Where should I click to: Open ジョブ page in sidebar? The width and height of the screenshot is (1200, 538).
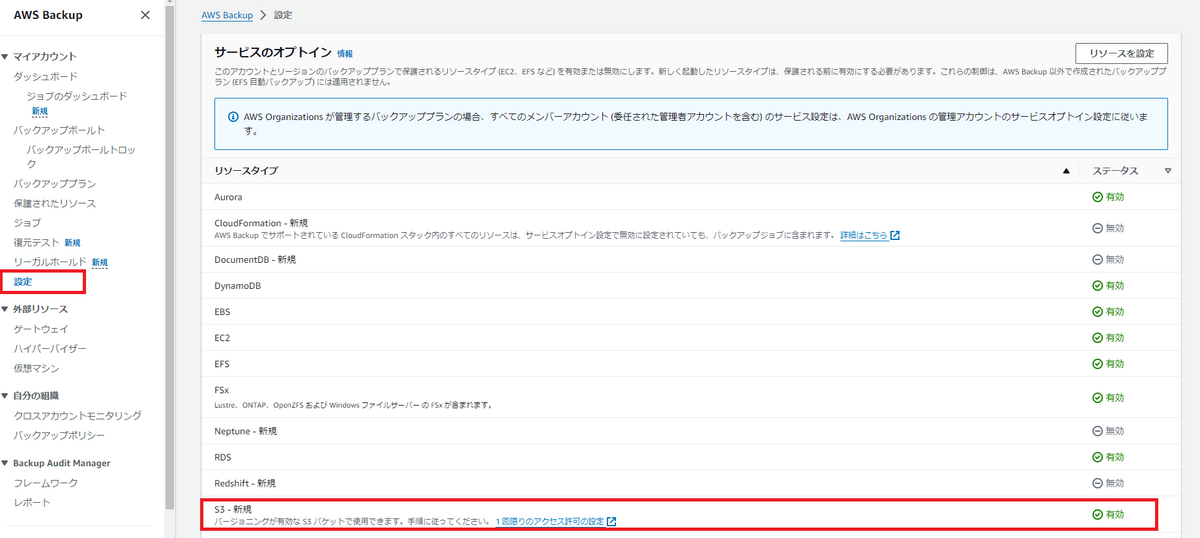[27, 222]
